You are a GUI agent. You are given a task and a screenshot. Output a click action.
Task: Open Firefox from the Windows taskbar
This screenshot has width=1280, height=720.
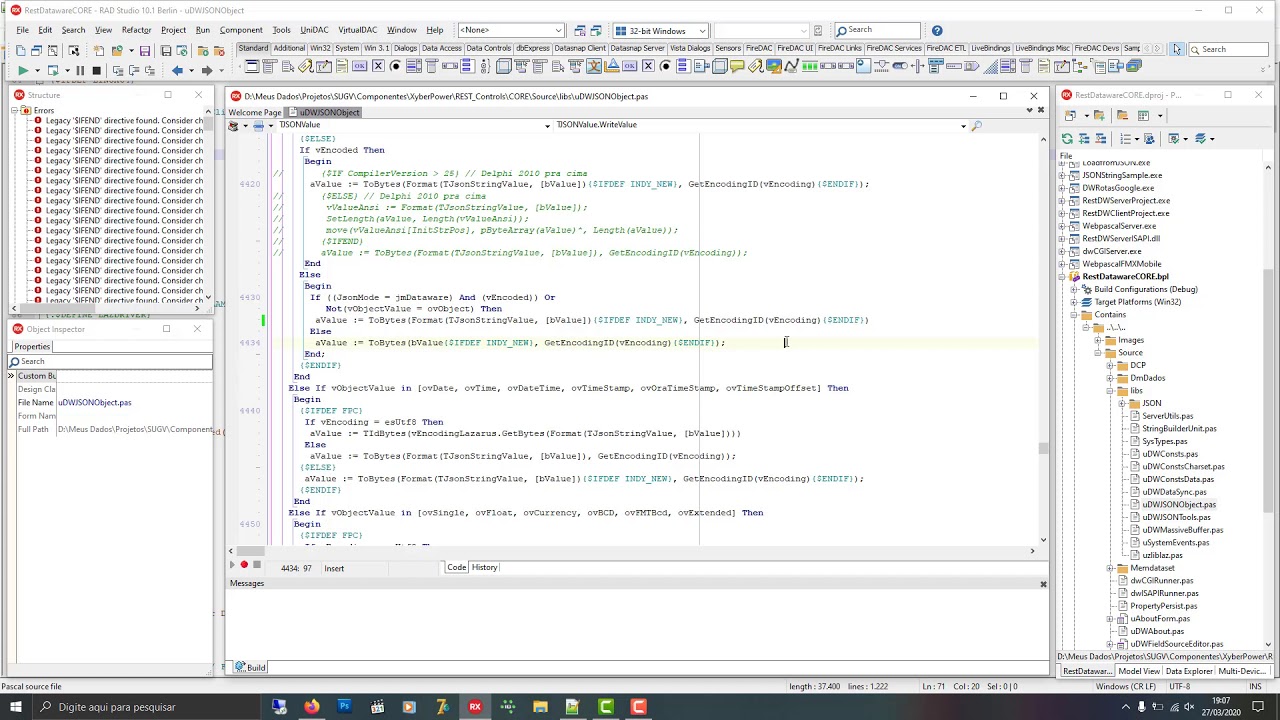(311, 707)
